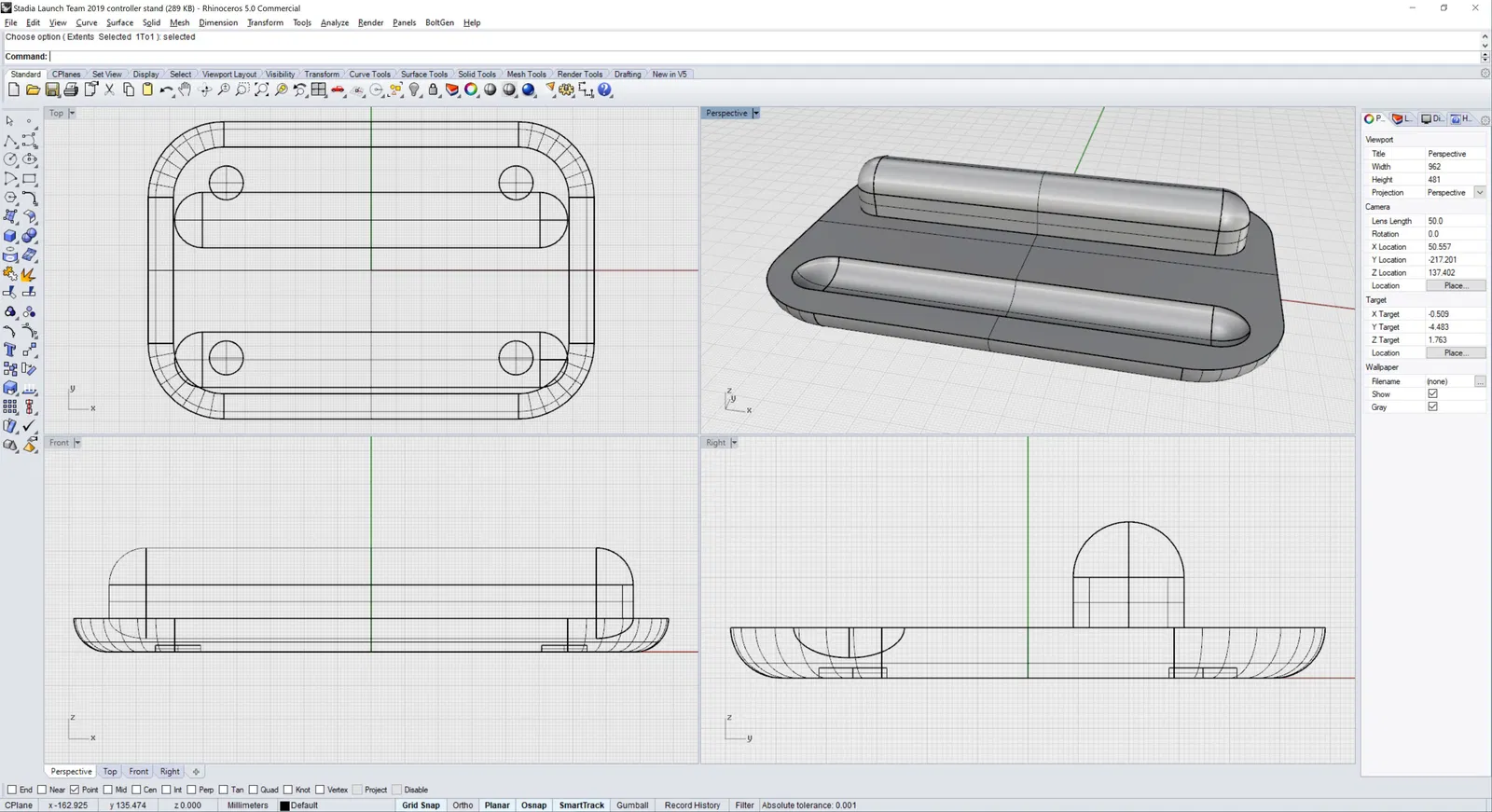1492x812 pixels.
Task: Click the Save file icon
Action: coord(52,90)
